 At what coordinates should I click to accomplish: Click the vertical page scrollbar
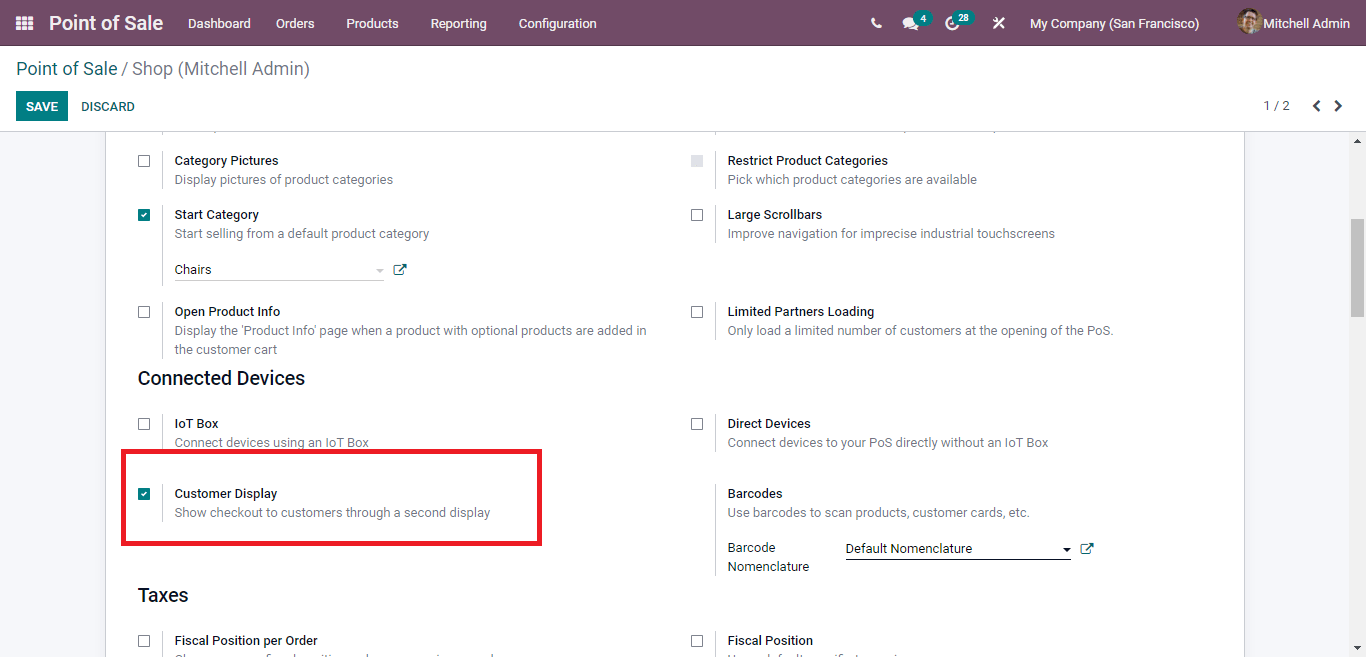[1357, 268]
